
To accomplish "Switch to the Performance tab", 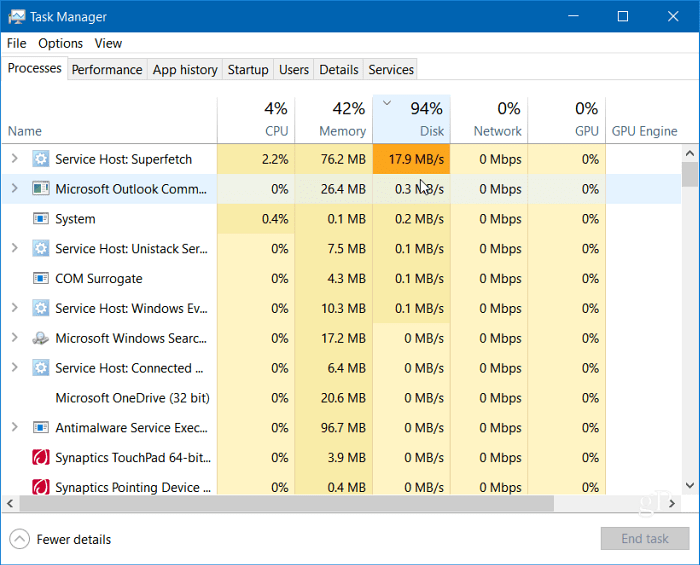I will click(107, 69).
